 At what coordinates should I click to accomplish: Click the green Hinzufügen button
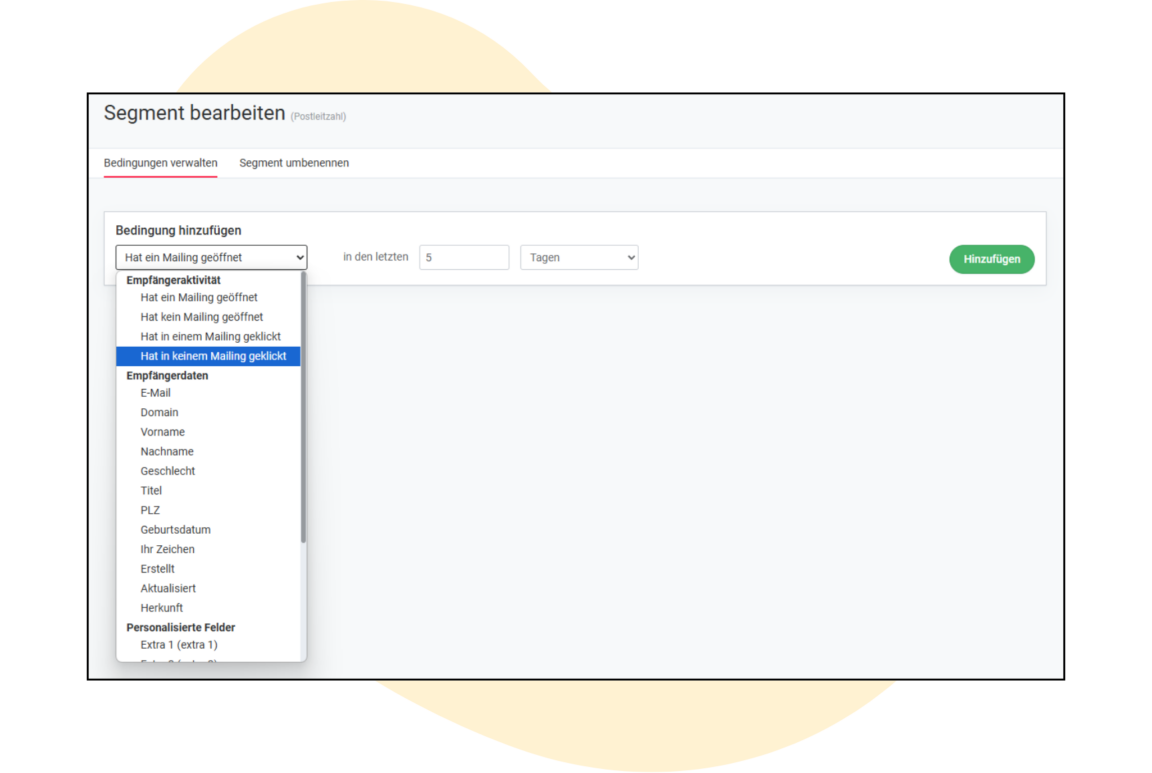pyautogui.click(x=991, y=259)
